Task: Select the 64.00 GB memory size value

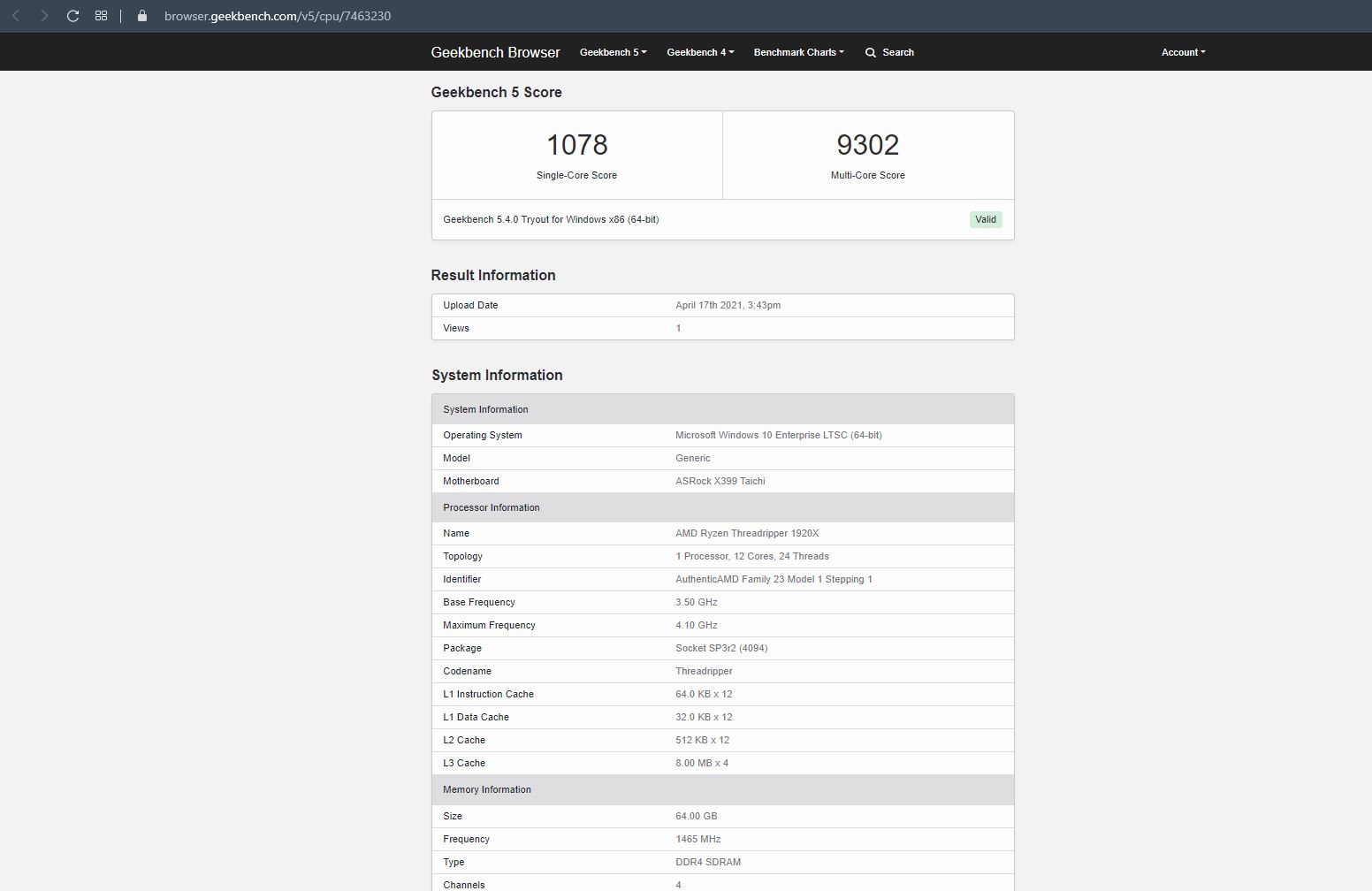Action: point(696,816)
